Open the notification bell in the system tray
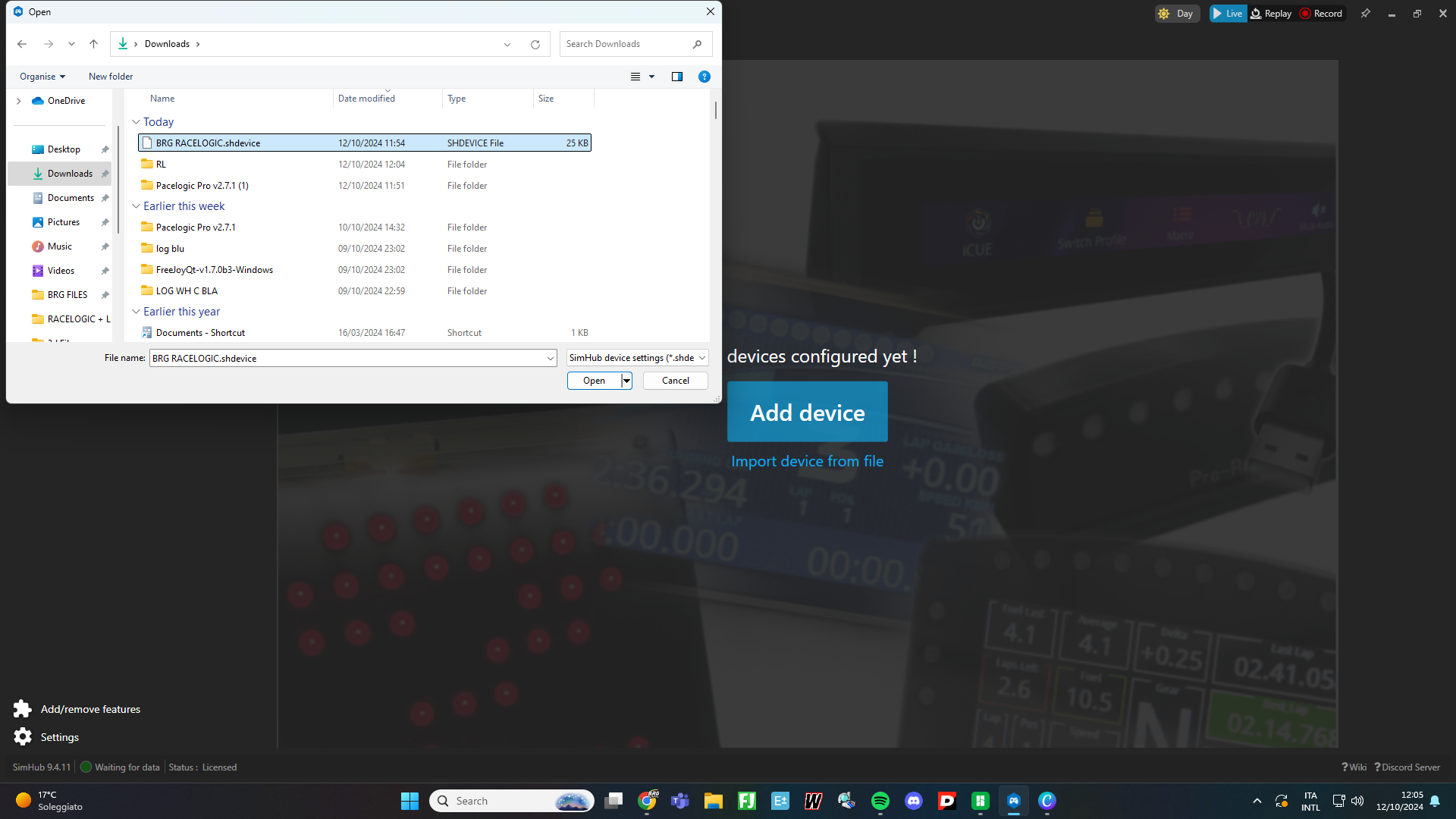Viewport: 1456px width, 819px height. pyautogui.click(x=1435, y=801)
